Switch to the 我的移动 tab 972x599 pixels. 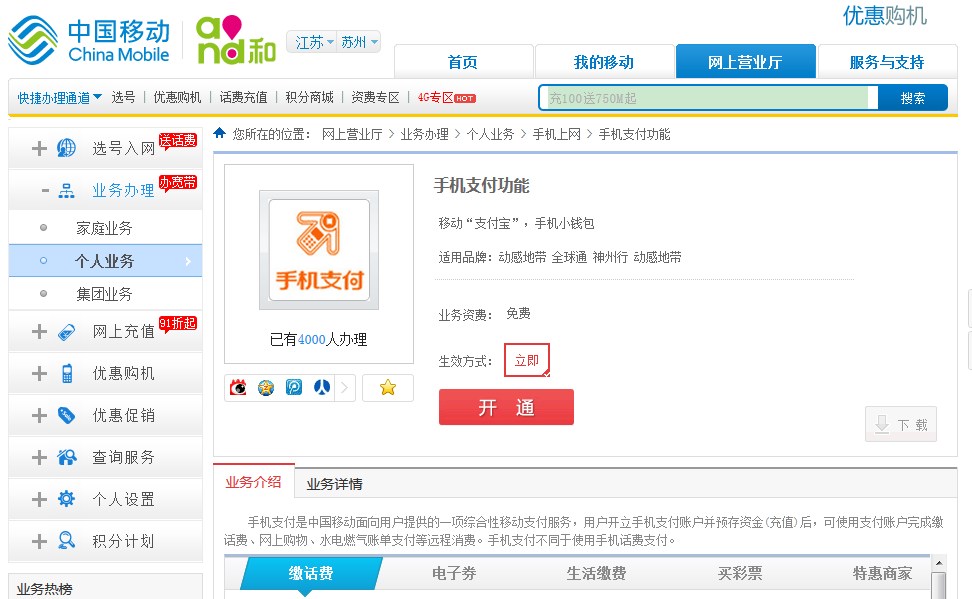click(604, 62)
